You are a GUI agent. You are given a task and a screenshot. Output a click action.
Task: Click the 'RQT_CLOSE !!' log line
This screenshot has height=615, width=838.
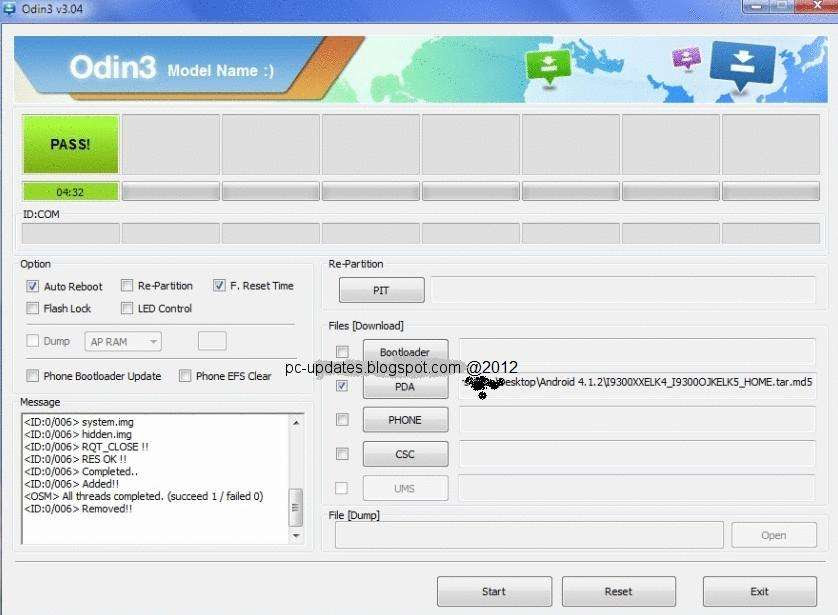[86, 447]
